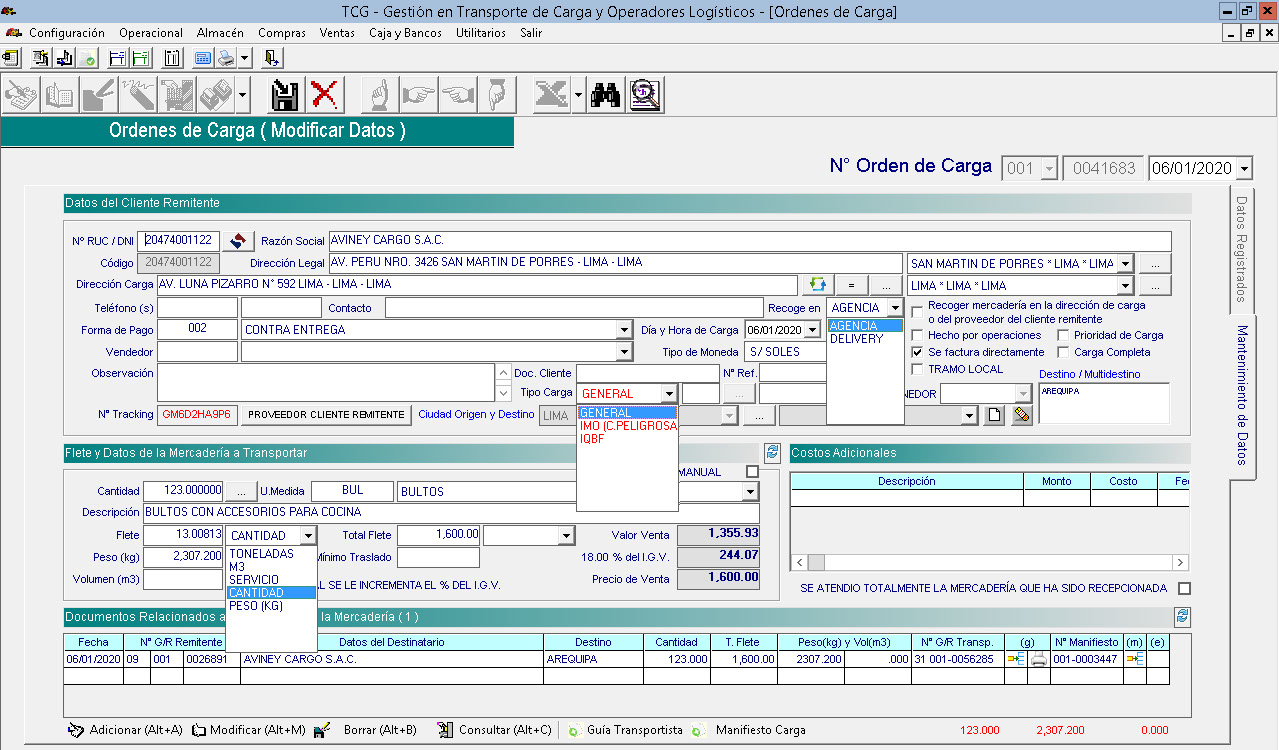Screen dimensions: 1279x750
Task: Click the save floppy disk icon
Action: tap(285, 95)
